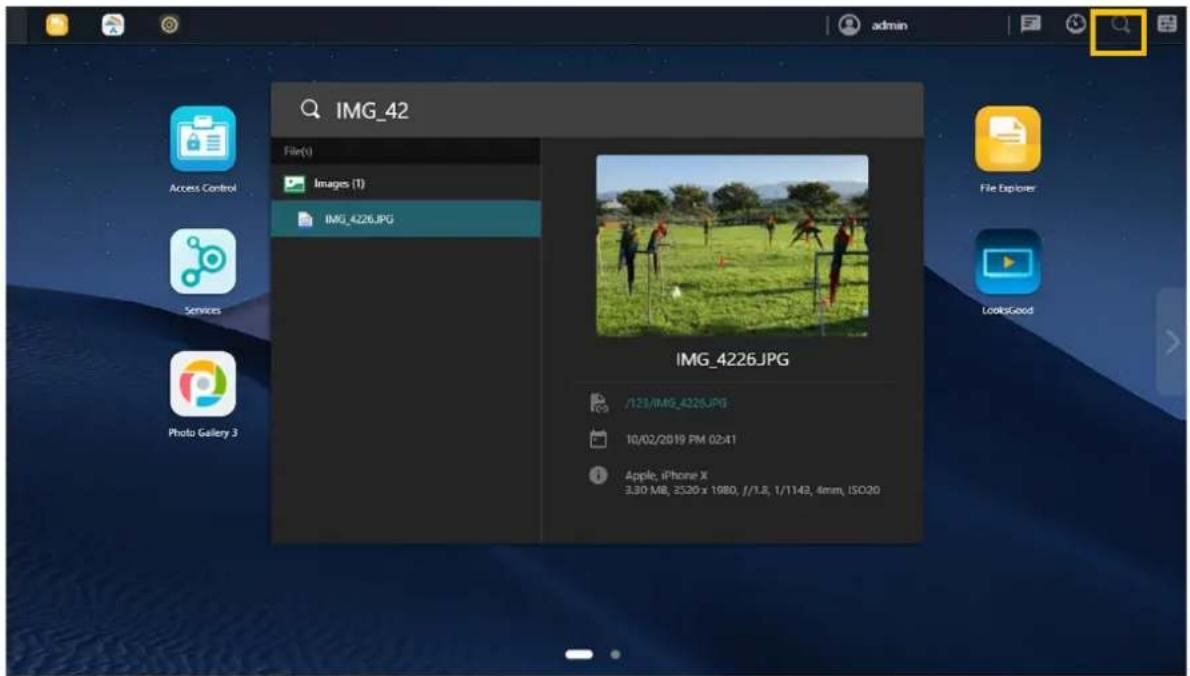
Task: Open the widget grid icon in top-right corner
Action: click(x=1166, y=26)
